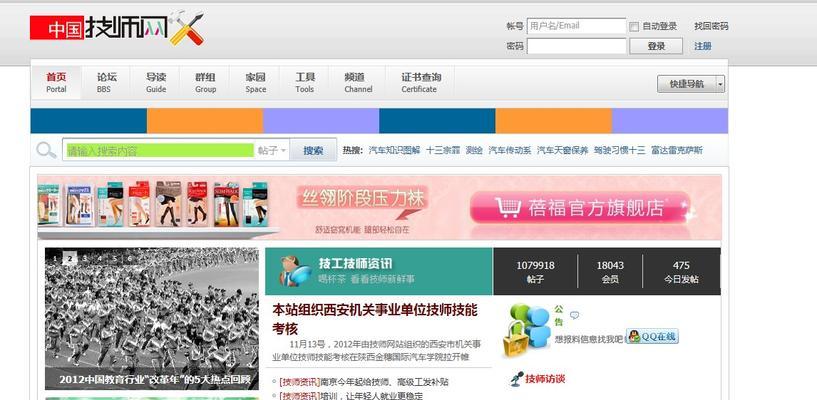817x400 pixels.
Task: Click the 蓓福官方旗舰店 pink banner button
Action: tap(580, 207)
